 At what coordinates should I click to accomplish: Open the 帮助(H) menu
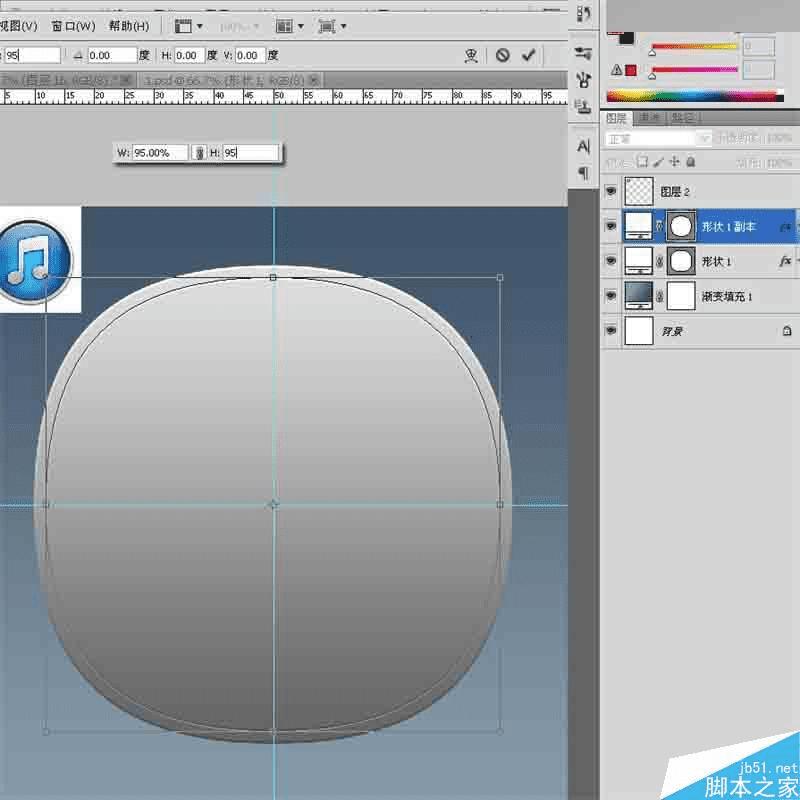click(x=129, y=26)
